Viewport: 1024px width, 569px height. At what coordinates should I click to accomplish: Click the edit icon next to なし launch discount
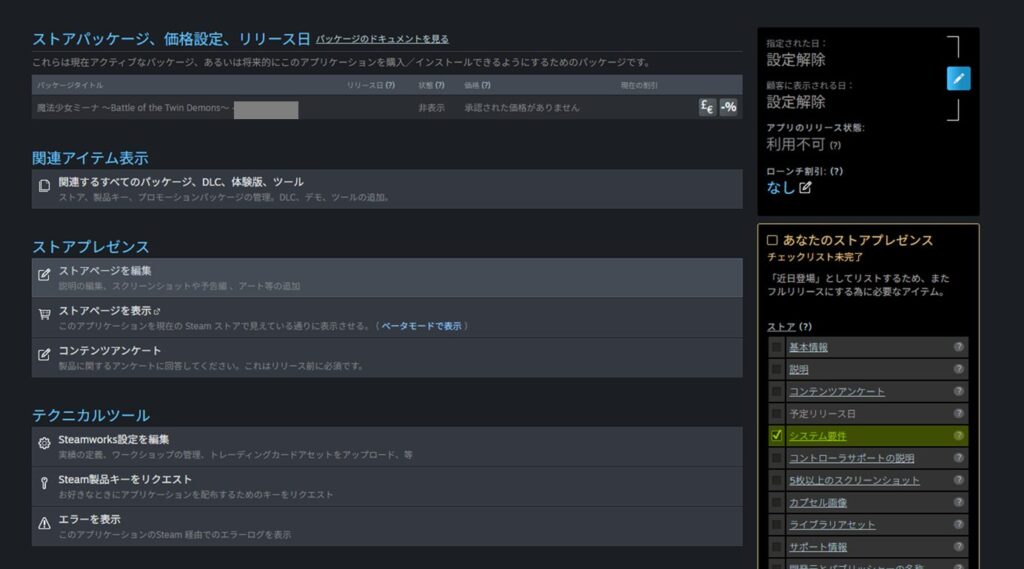(x=806, y=187)
